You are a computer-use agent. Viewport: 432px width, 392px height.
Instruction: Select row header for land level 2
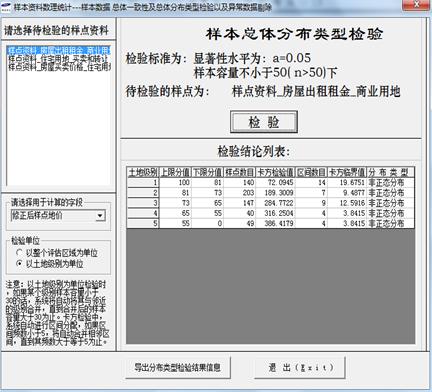(143, 193)
